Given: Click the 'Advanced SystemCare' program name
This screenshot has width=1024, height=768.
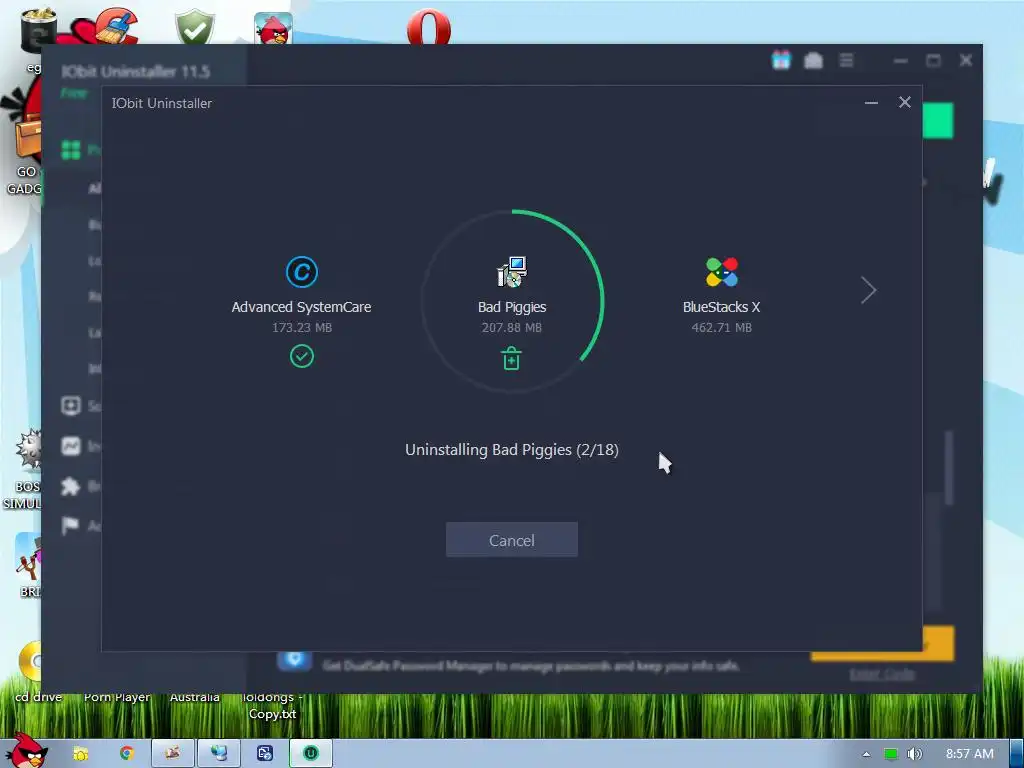Looking at the screenshot, I should [301, 307].
